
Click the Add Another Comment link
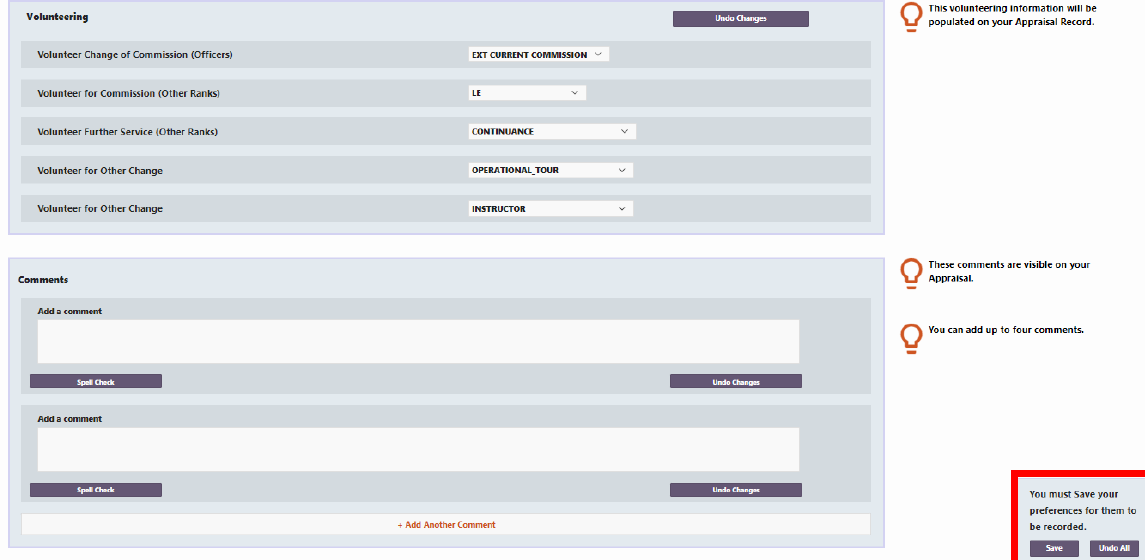pyautogui.click(x=446, y=525)
